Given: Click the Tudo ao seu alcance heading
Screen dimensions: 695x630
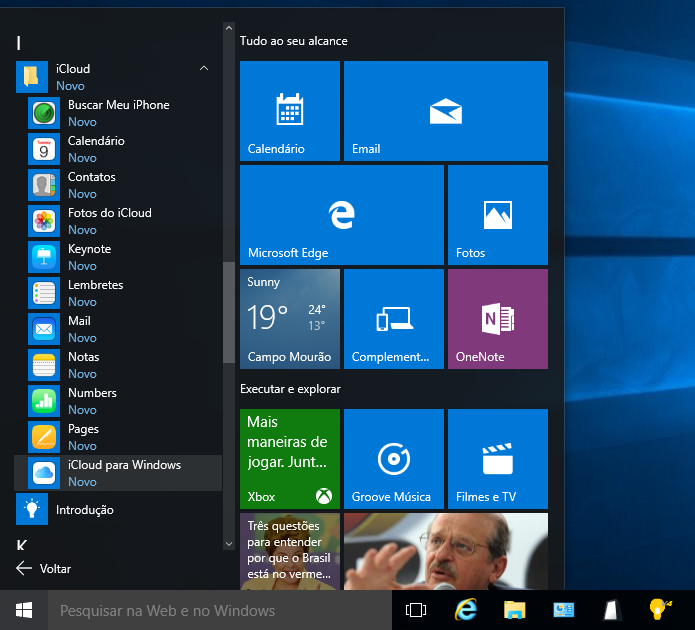Looking at the screenshot, I should click(x=294, y=41).
